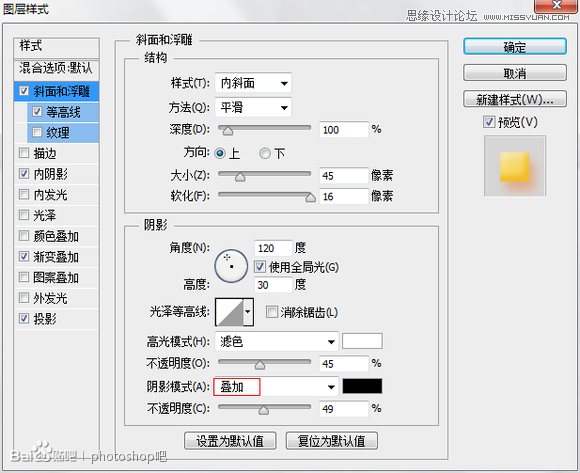Enable the 外发光 checkbox
This screenshot has height=473, width=580.
(x=24, y=298)
